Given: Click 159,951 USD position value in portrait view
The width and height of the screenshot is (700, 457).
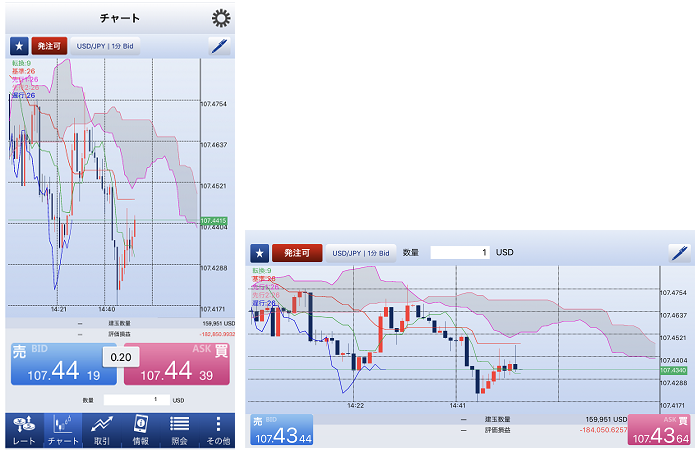Looking at the screenshot, I should click(218, 324).
